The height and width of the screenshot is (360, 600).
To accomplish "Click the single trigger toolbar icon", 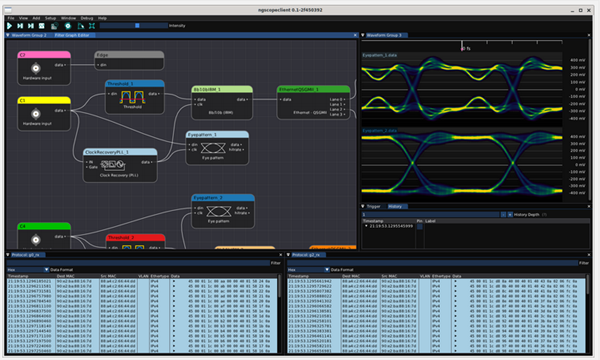I will click(x=20, y=26).
